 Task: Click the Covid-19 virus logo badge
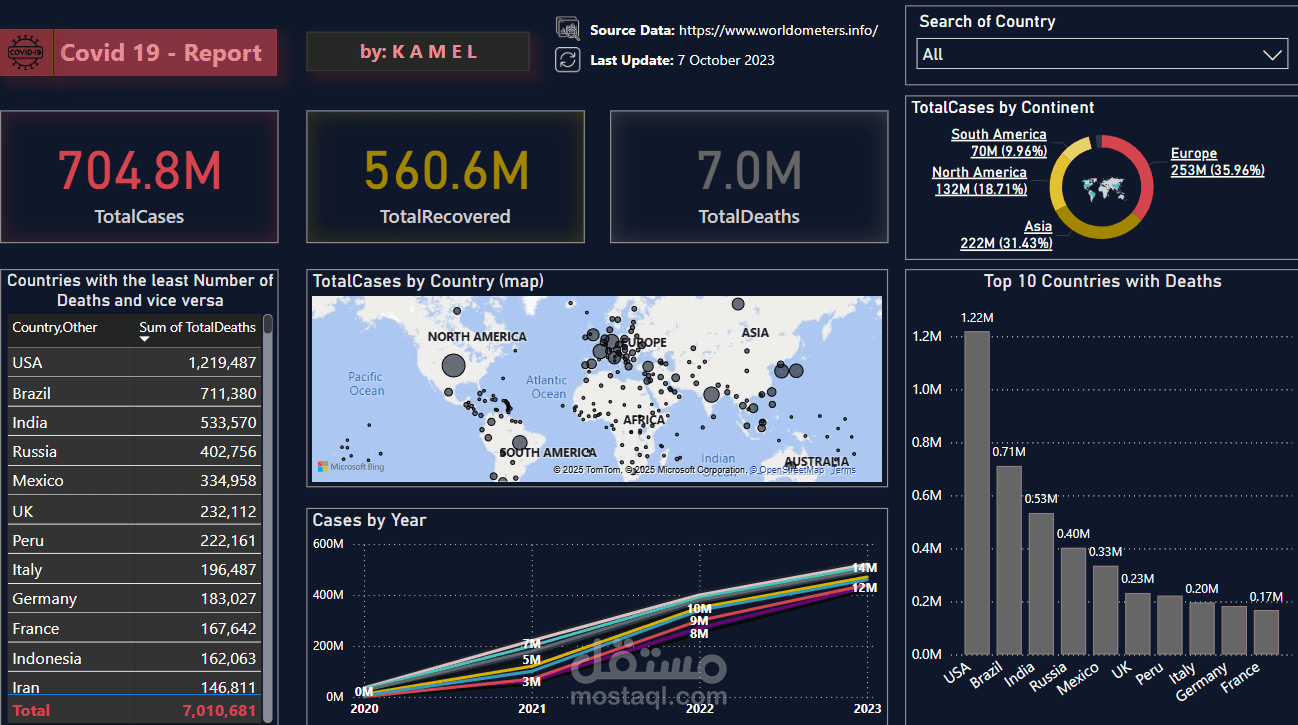point(23,51)
